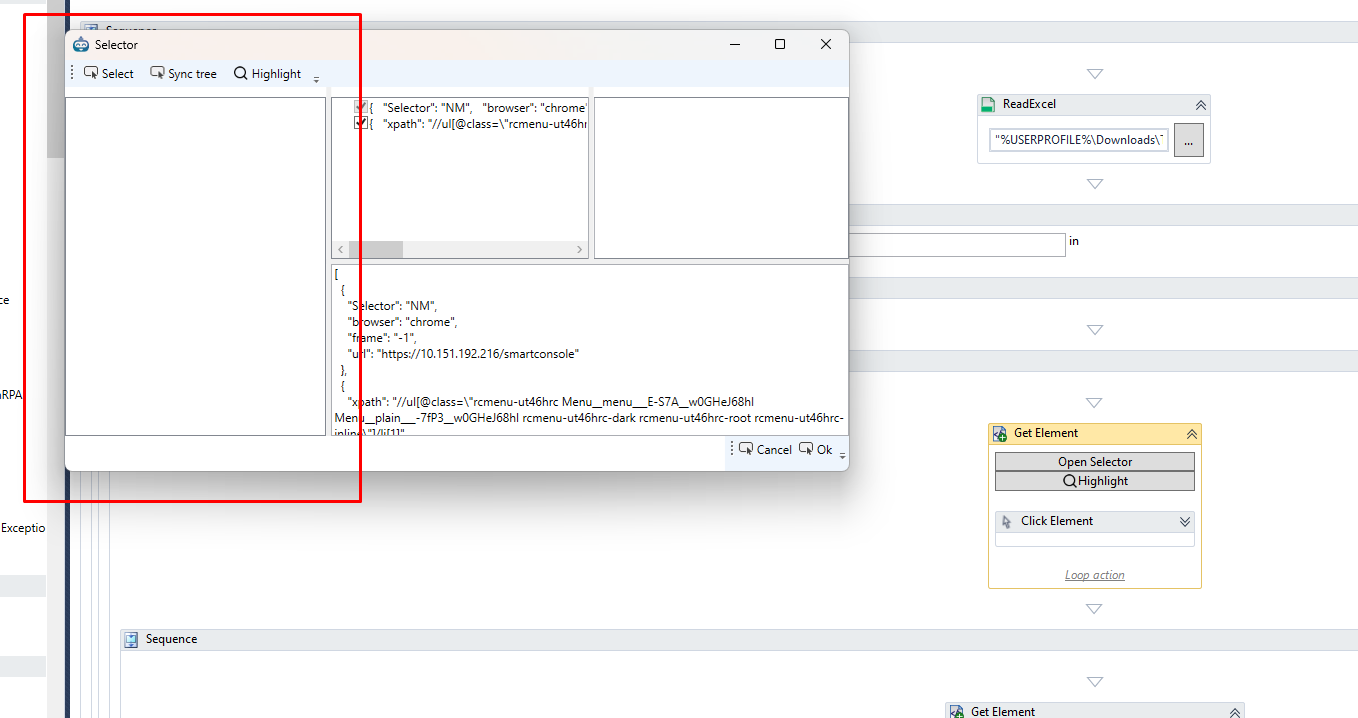1358x718 pixels.
Task: Select the xpath //ul[@class row
Action: pos(479,123)
